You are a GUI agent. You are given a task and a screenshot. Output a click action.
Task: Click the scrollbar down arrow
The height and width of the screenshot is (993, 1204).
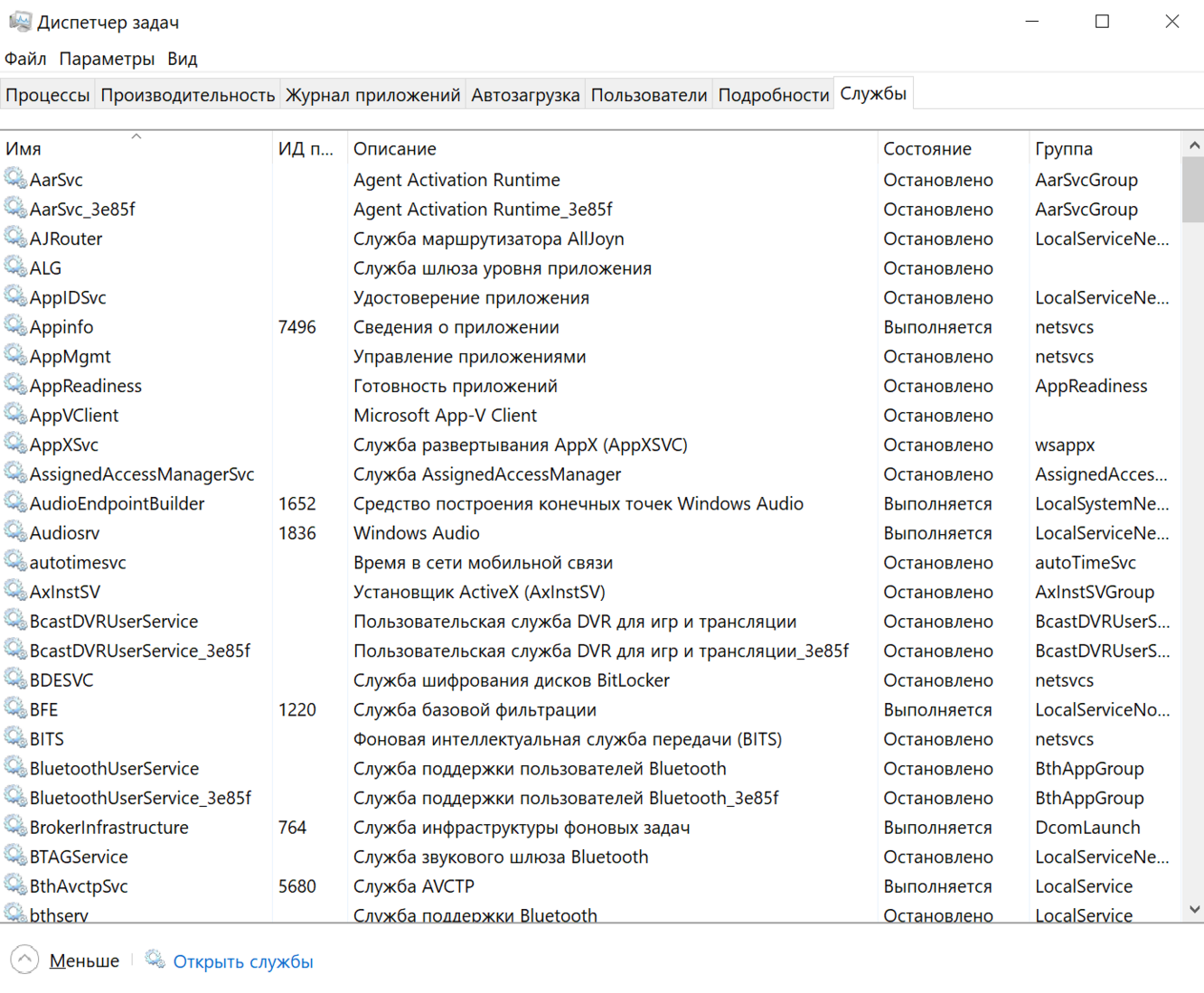click(x=1194, y=910)
